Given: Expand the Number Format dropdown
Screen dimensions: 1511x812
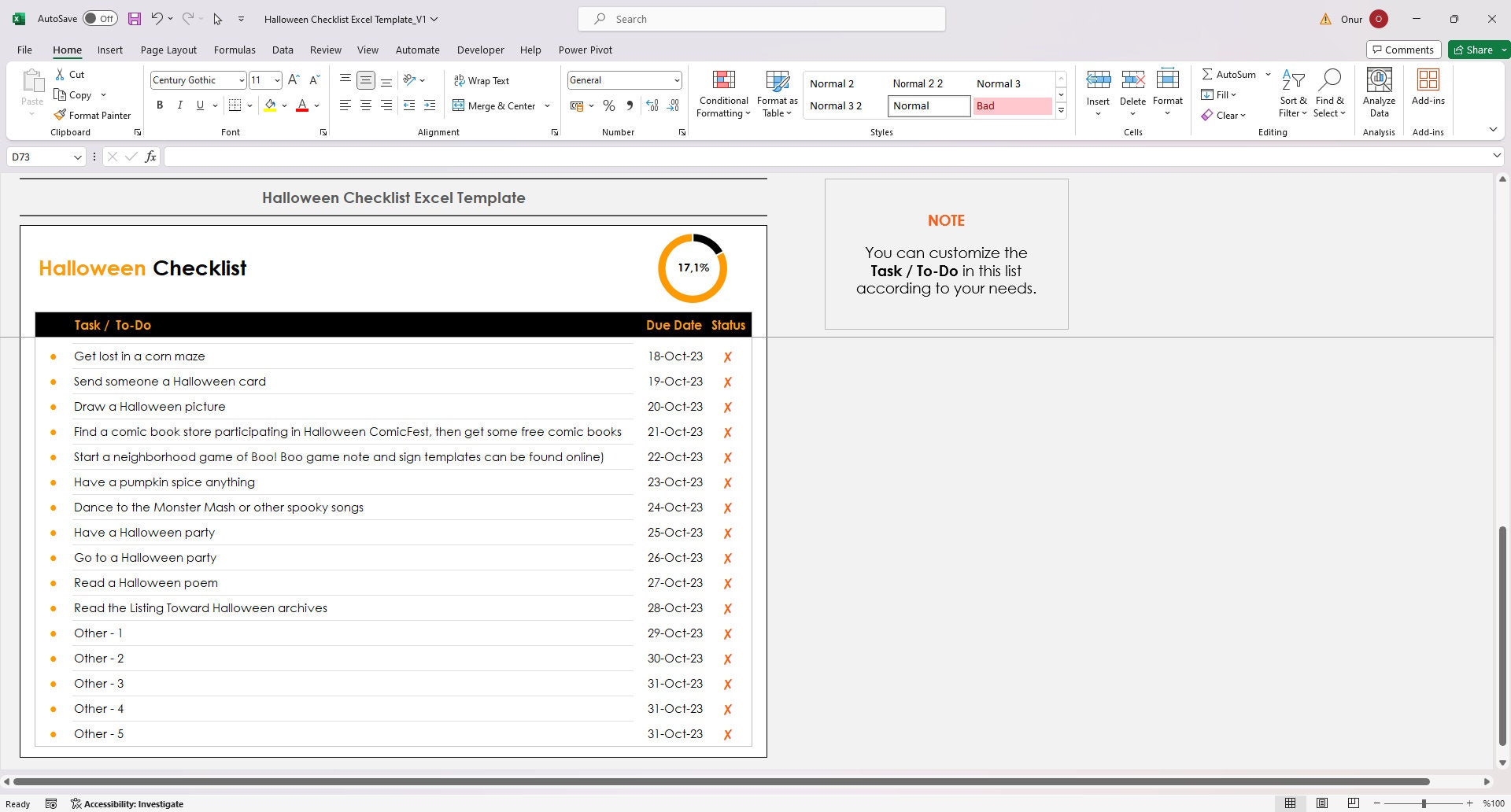Looking at the screenshot, I should click(x=677, y=79).
